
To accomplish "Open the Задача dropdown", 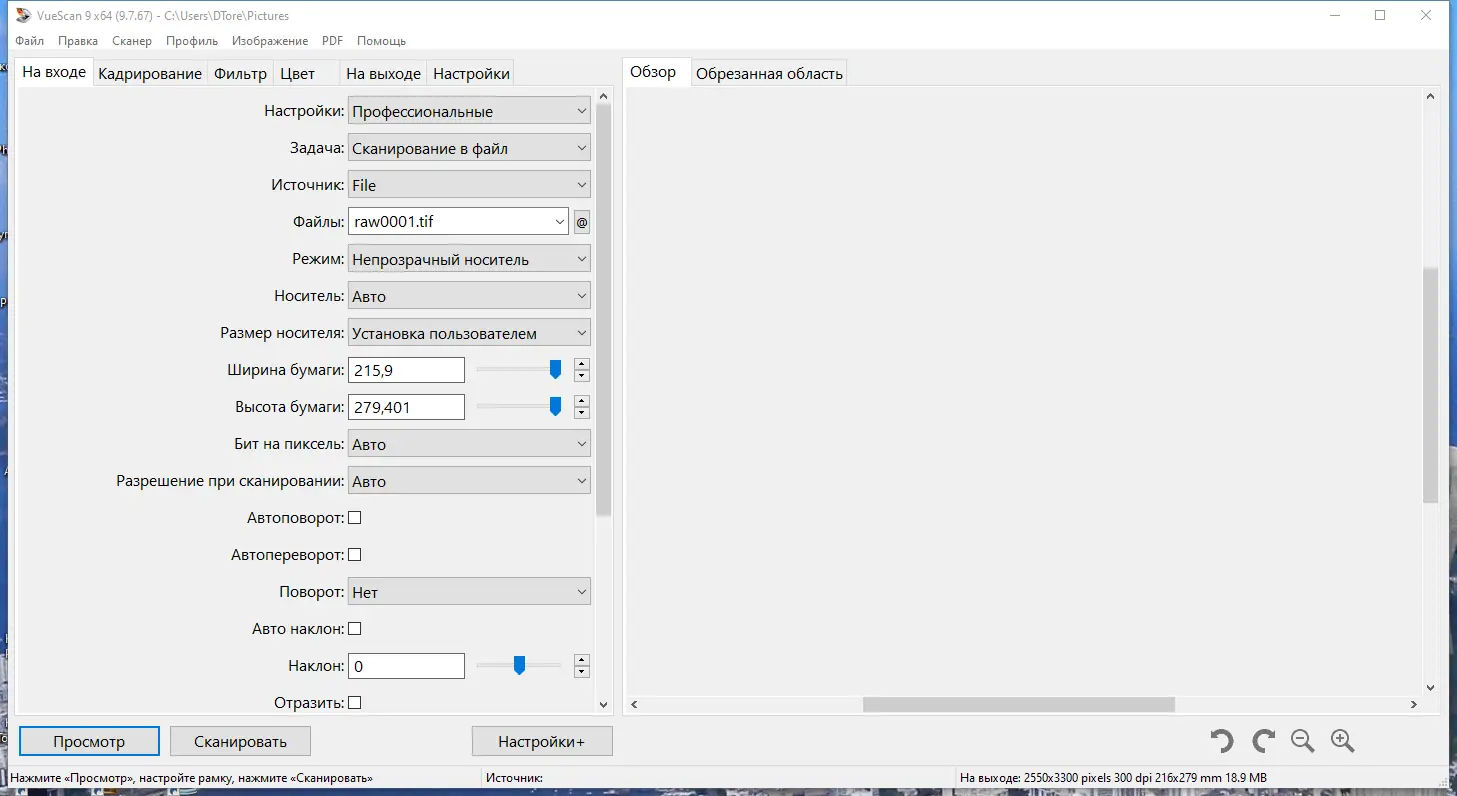I will click(469, 149).
